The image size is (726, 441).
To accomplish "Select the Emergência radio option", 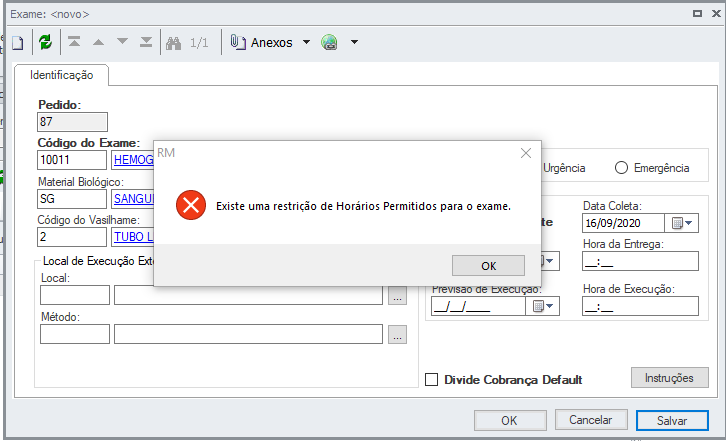I will 621,168.
